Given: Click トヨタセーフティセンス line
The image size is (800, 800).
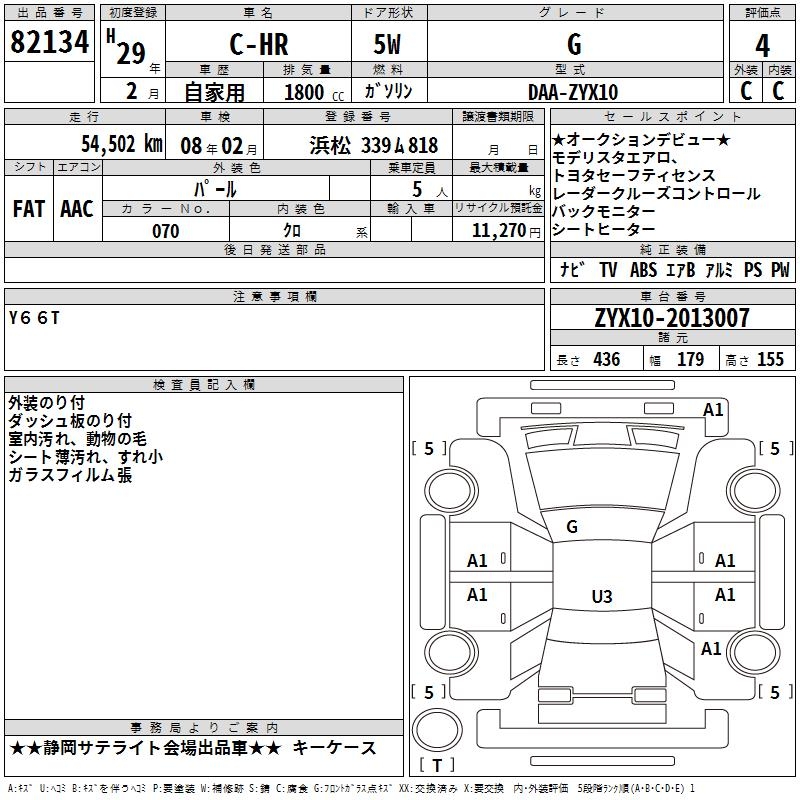Looking at the screenshot, I should (x=634, y=175).
